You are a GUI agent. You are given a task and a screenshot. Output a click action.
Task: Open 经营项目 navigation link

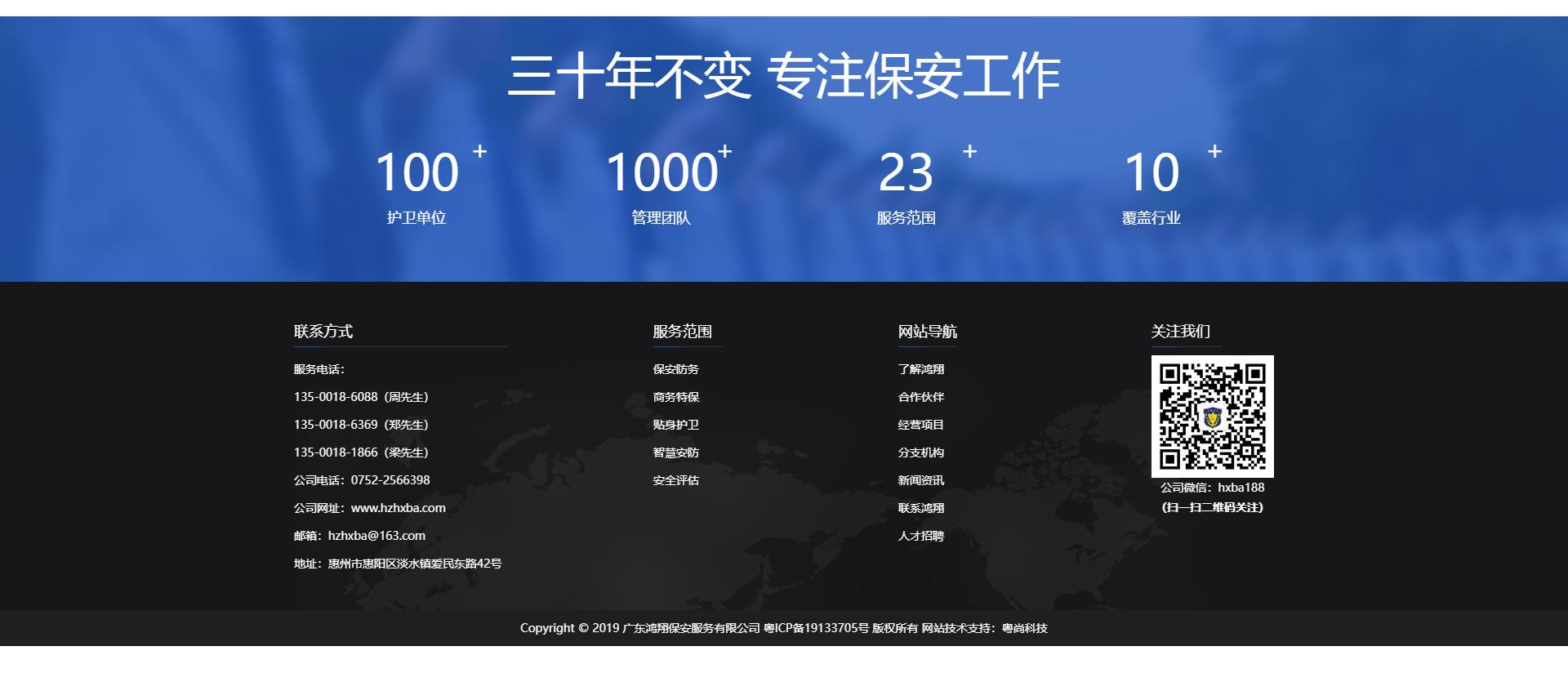[920, 425]
